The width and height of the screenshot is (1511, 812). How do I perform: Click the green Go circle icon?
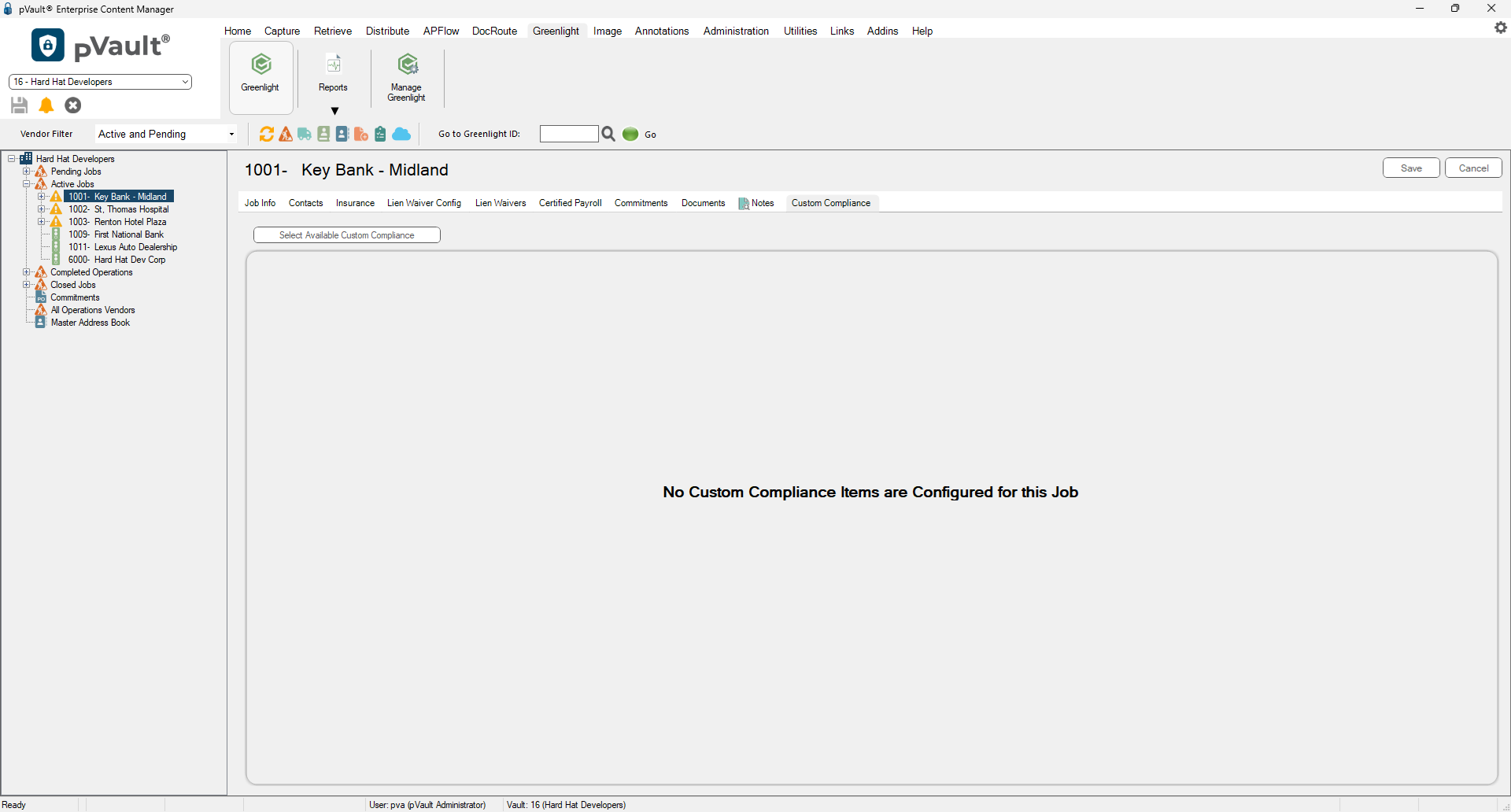[x=630, y=135]
